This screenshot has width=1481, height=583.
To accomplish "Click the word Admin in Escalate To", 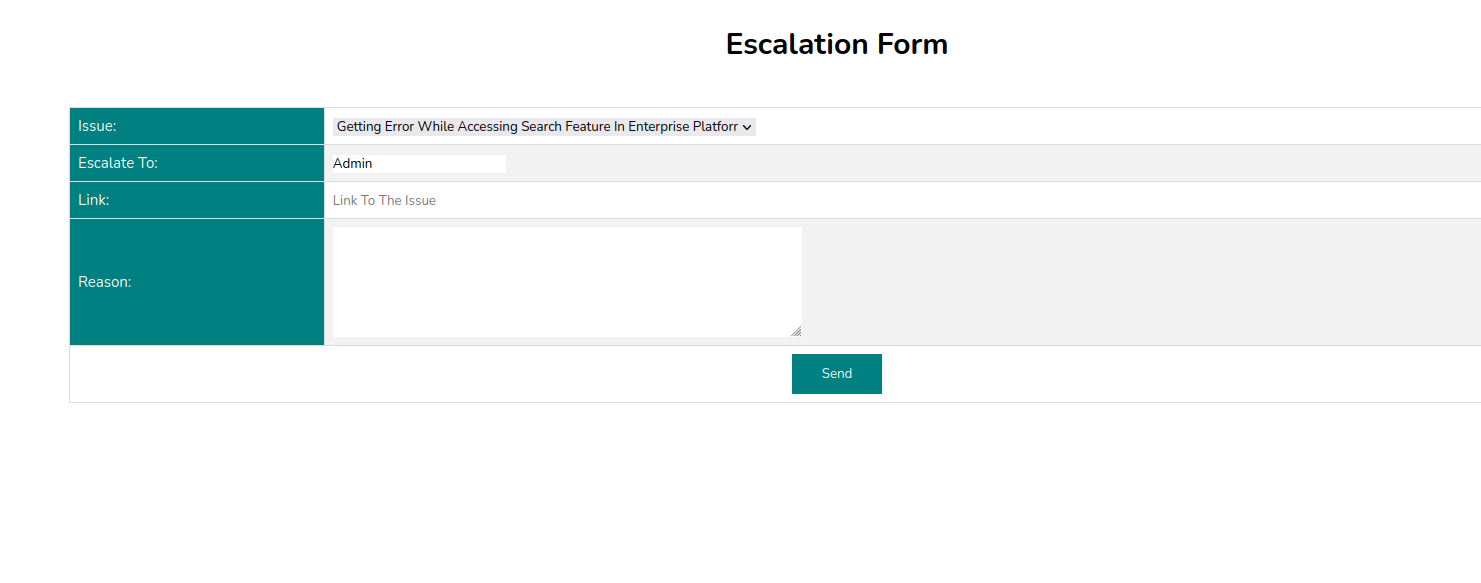I will [x=353, y=164].
